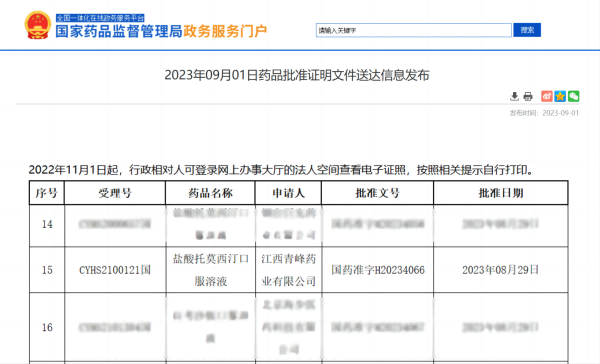Click the blue 搜索 search button
This screenshot has width=600, height=364.
(x=527, y=30)
